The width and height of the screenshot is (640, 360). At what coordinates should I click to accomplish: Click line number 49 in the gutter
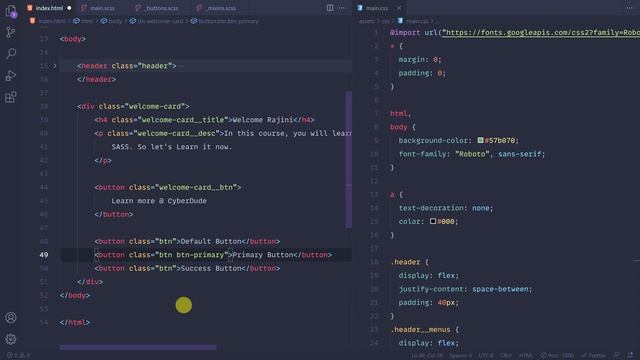coord(44,255)
